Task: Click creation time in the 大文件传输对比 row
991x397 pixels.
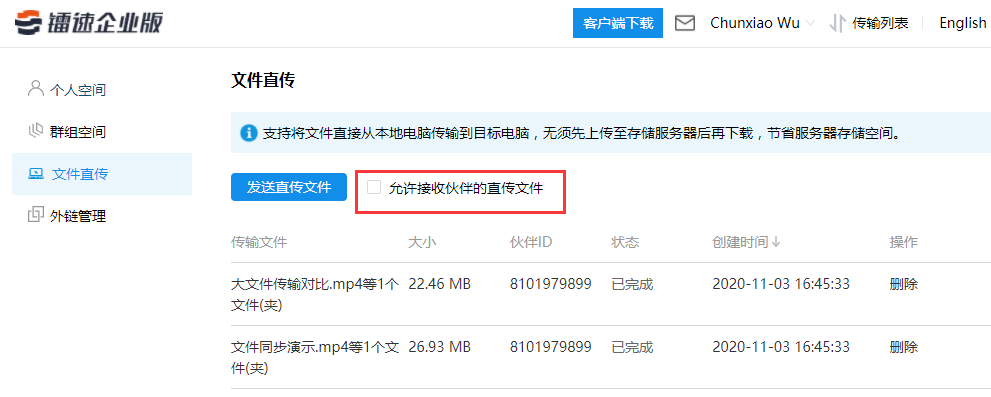Action: point(781,284)
